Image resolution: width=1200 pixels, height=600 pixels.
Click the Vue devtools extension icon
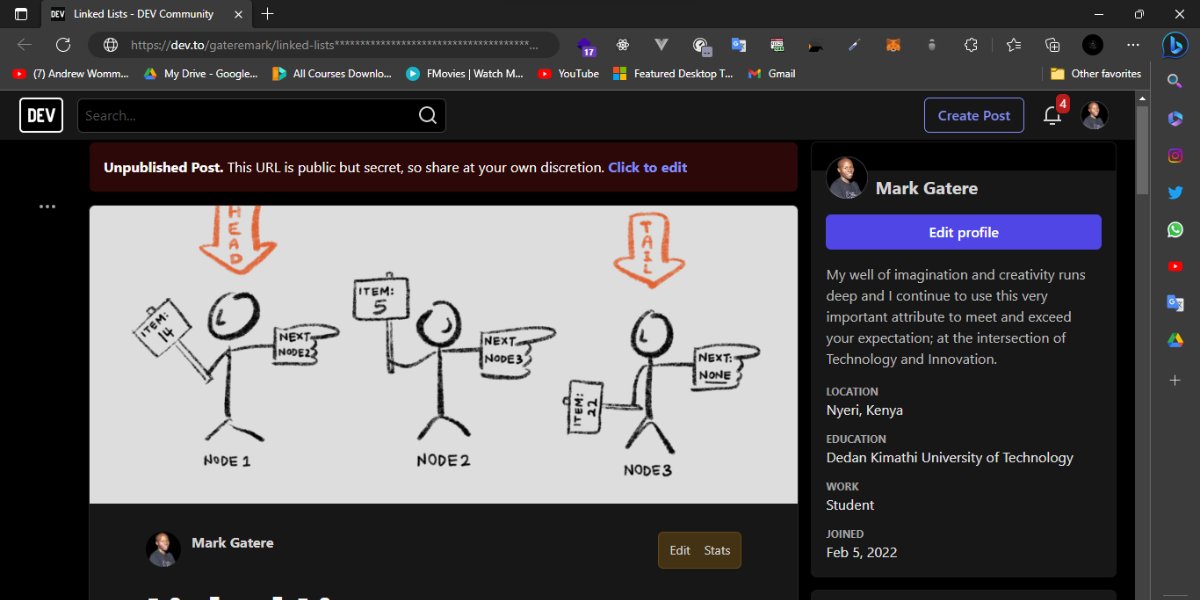(661, 45)
